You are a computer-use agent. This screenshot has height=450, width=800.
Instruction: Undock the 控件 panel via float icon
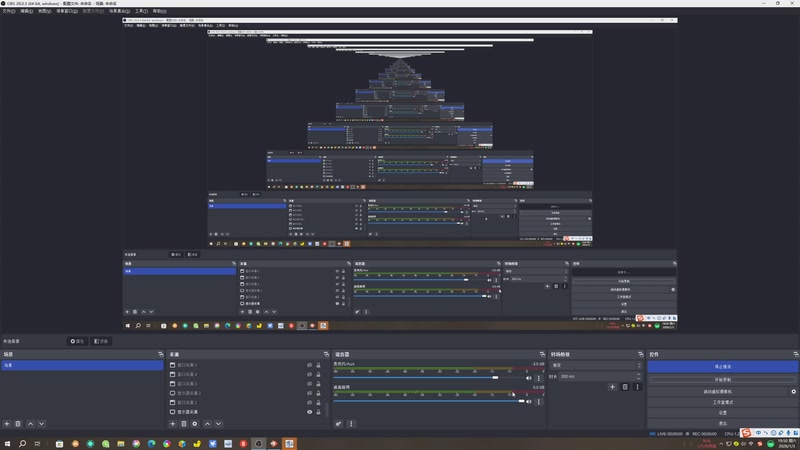795,354
